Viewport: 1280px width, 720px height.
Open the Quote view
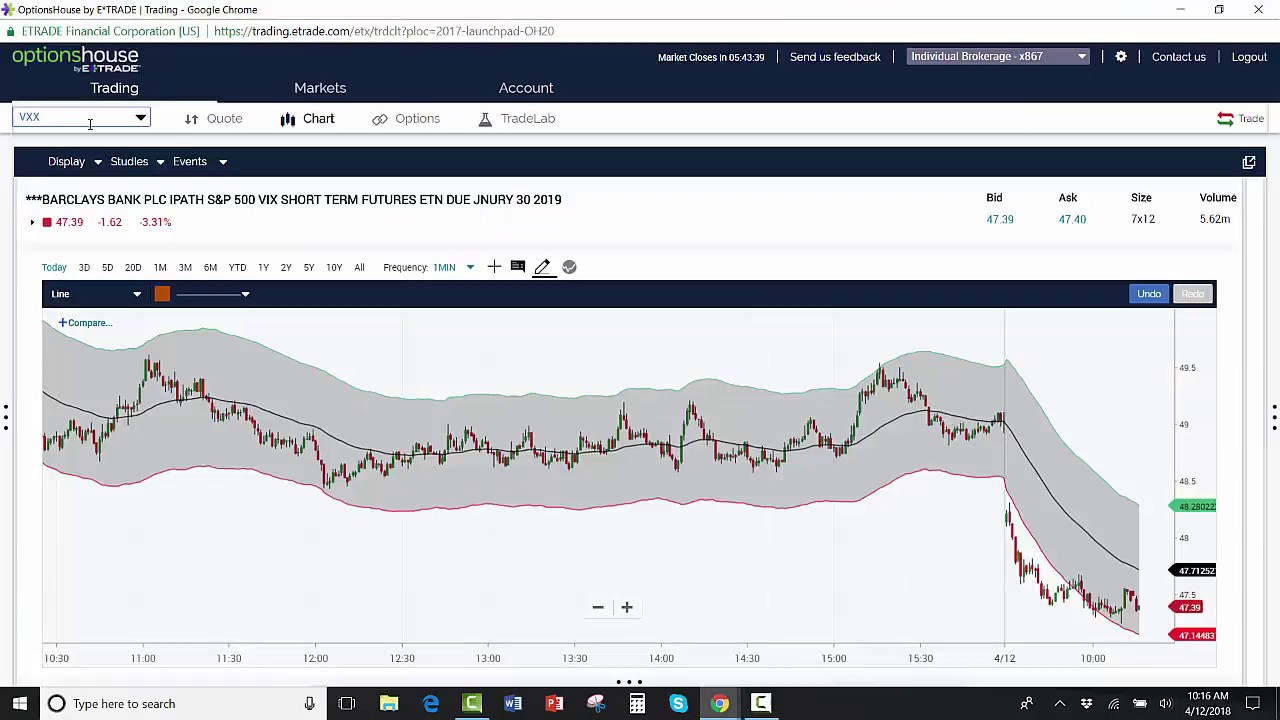[x=224, y=119]
